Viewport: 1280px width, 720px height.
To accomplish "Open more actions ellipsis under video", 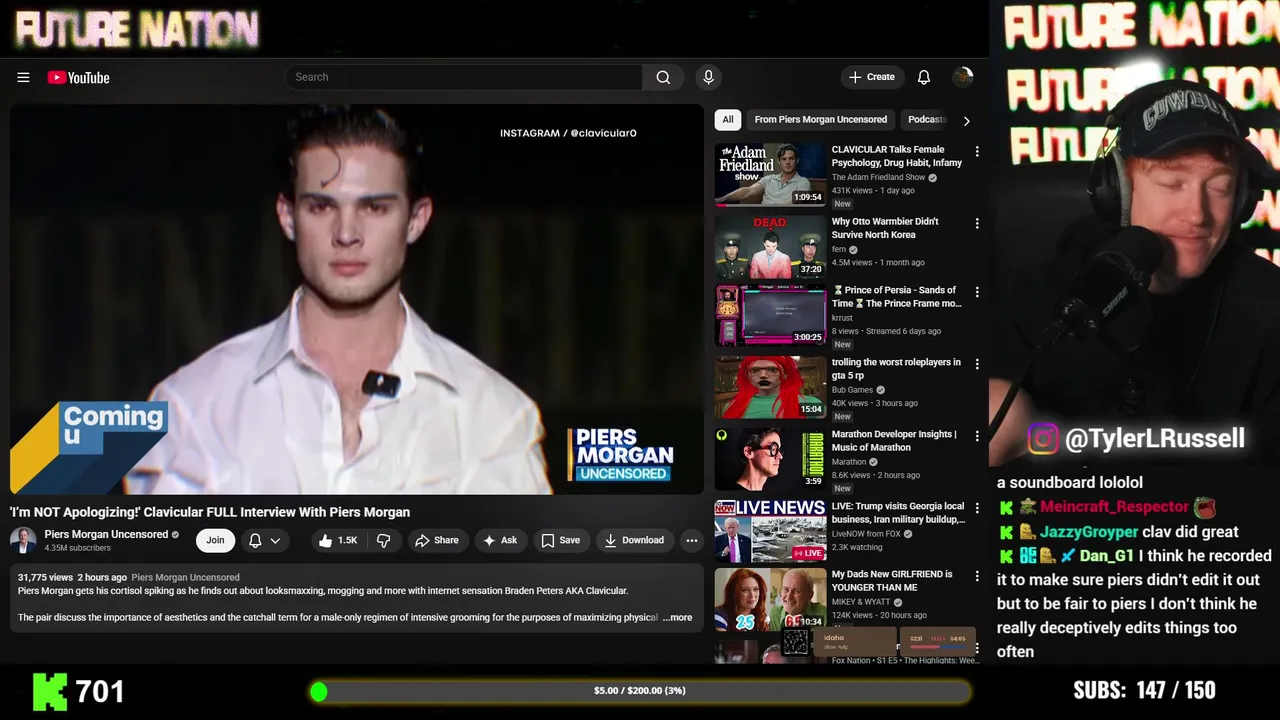I will (x=691, y=540).
